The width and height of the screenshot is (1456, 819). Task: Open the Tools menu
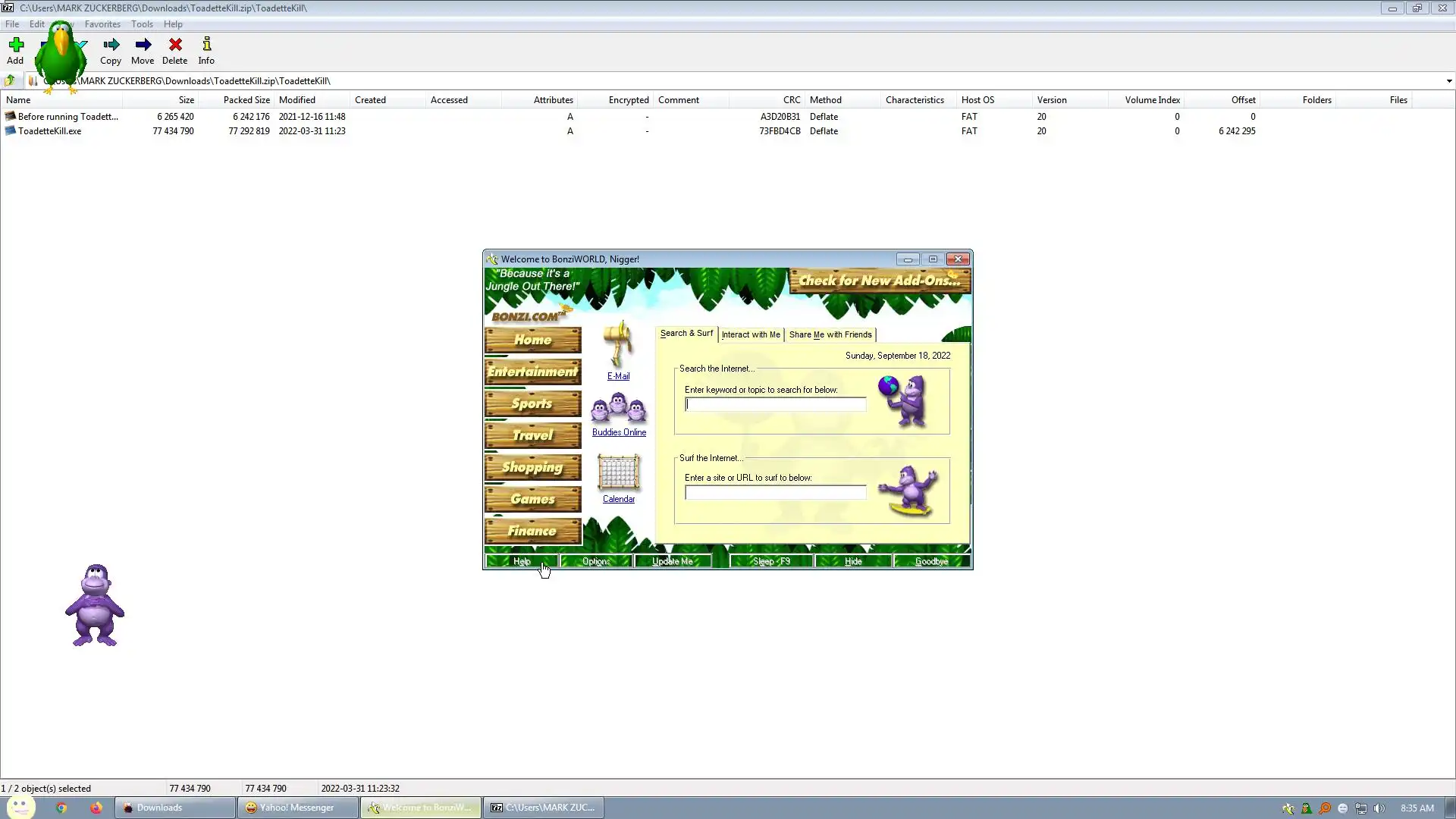tap(142, 24)
